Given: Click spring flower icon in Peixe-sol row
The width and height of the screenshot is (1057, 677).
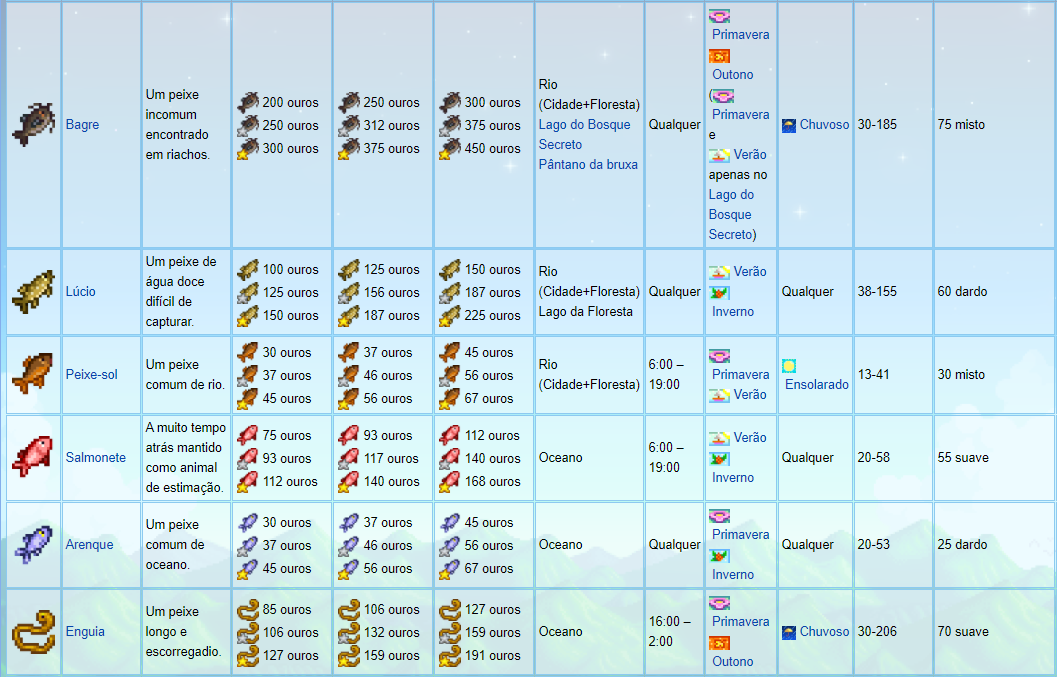Looking at the screenshot, I should (719, 356).
